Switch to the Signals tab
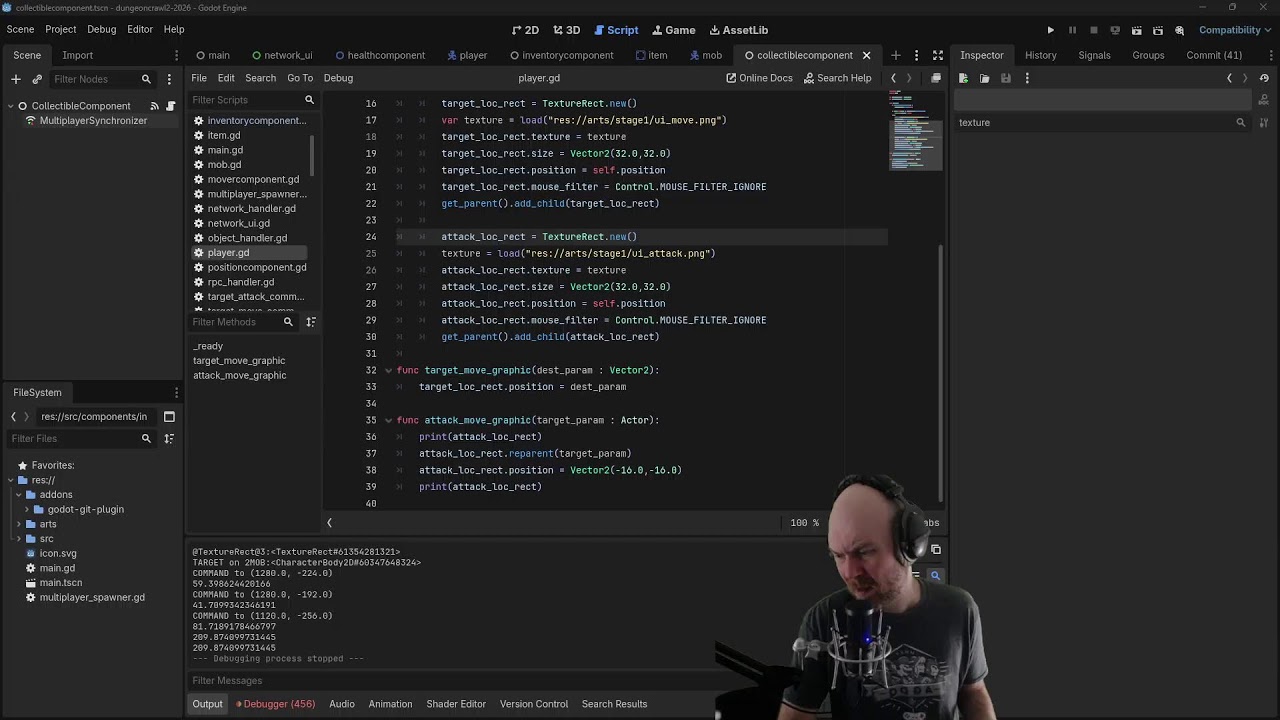 (x=1094, y=55)
